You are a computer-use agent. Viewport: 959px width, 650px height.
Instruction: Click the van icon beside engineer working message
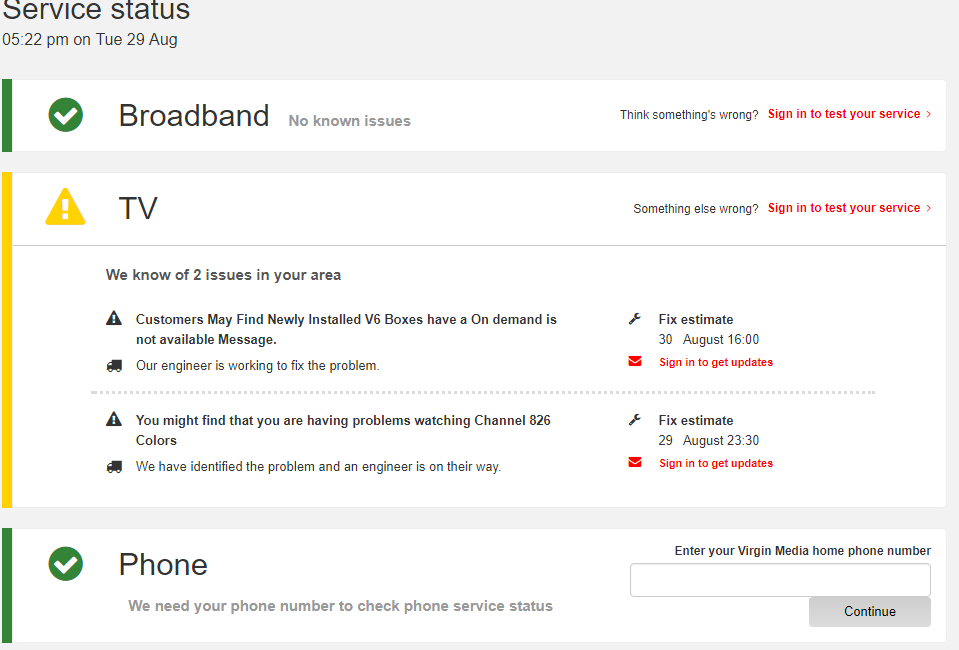114,366
